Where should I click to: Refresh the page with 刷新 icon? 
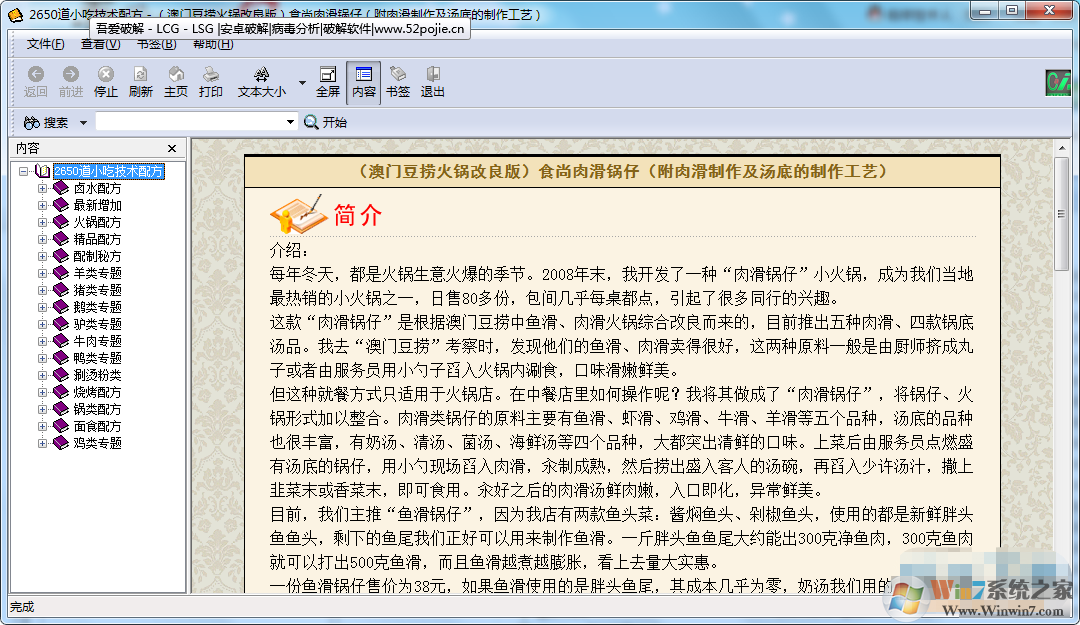[x=141, y=81]
